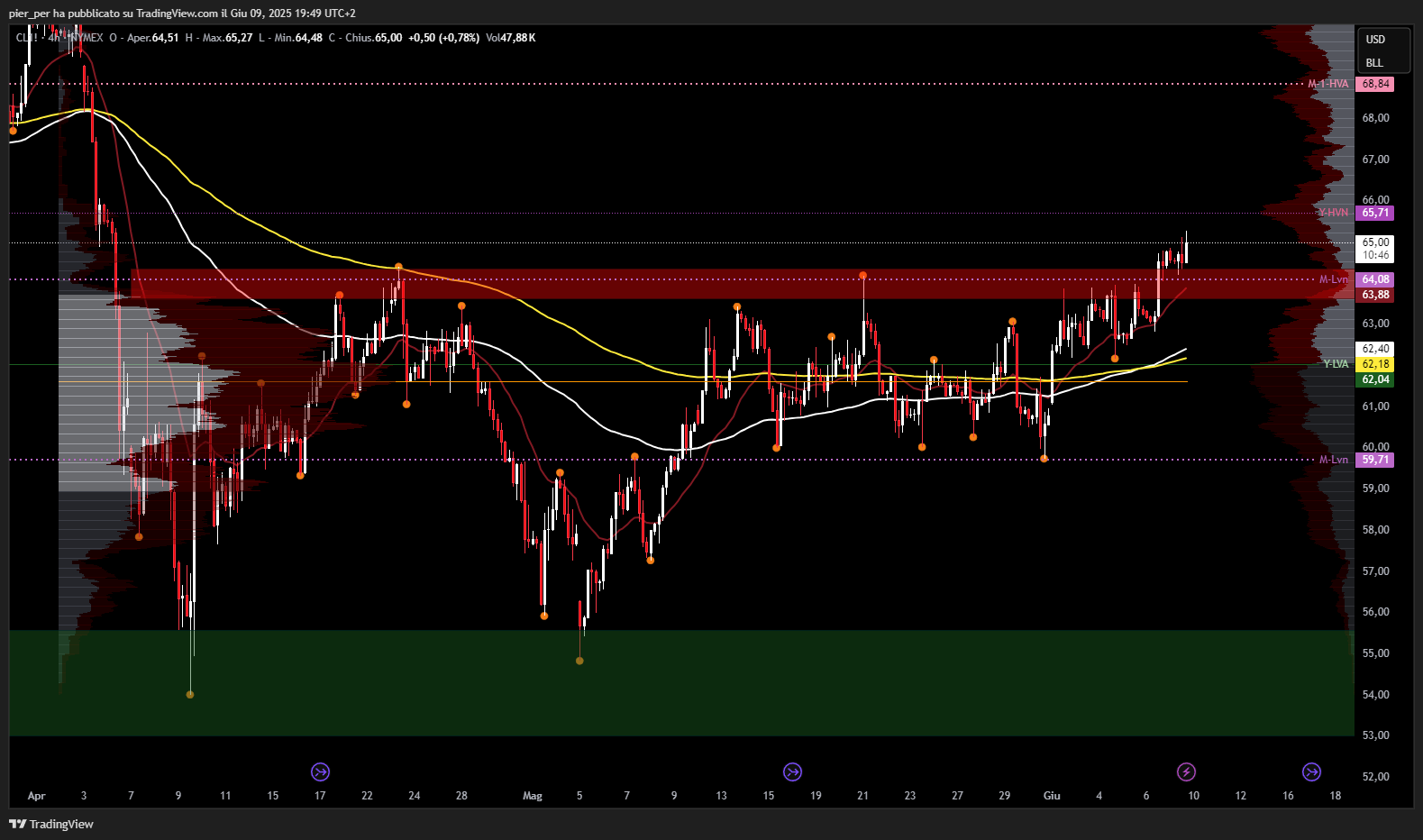Click the Mag label on time axis
The image size is (1423, 840).
[x=533, y=796]
